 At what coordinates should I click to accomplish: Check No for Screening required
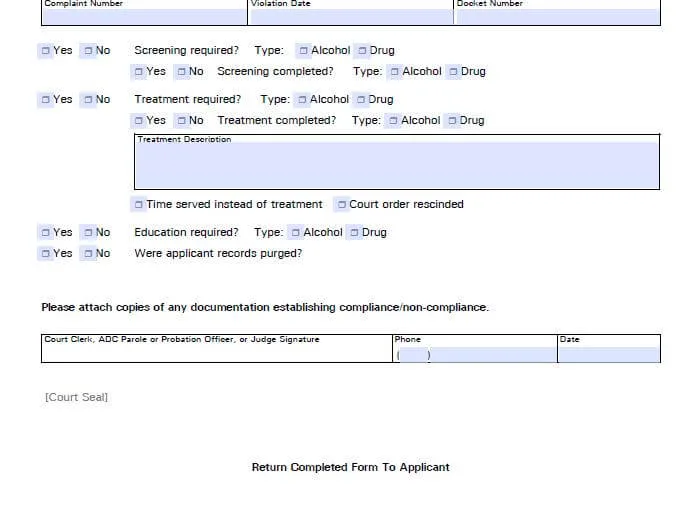click(x=88, y=50)
